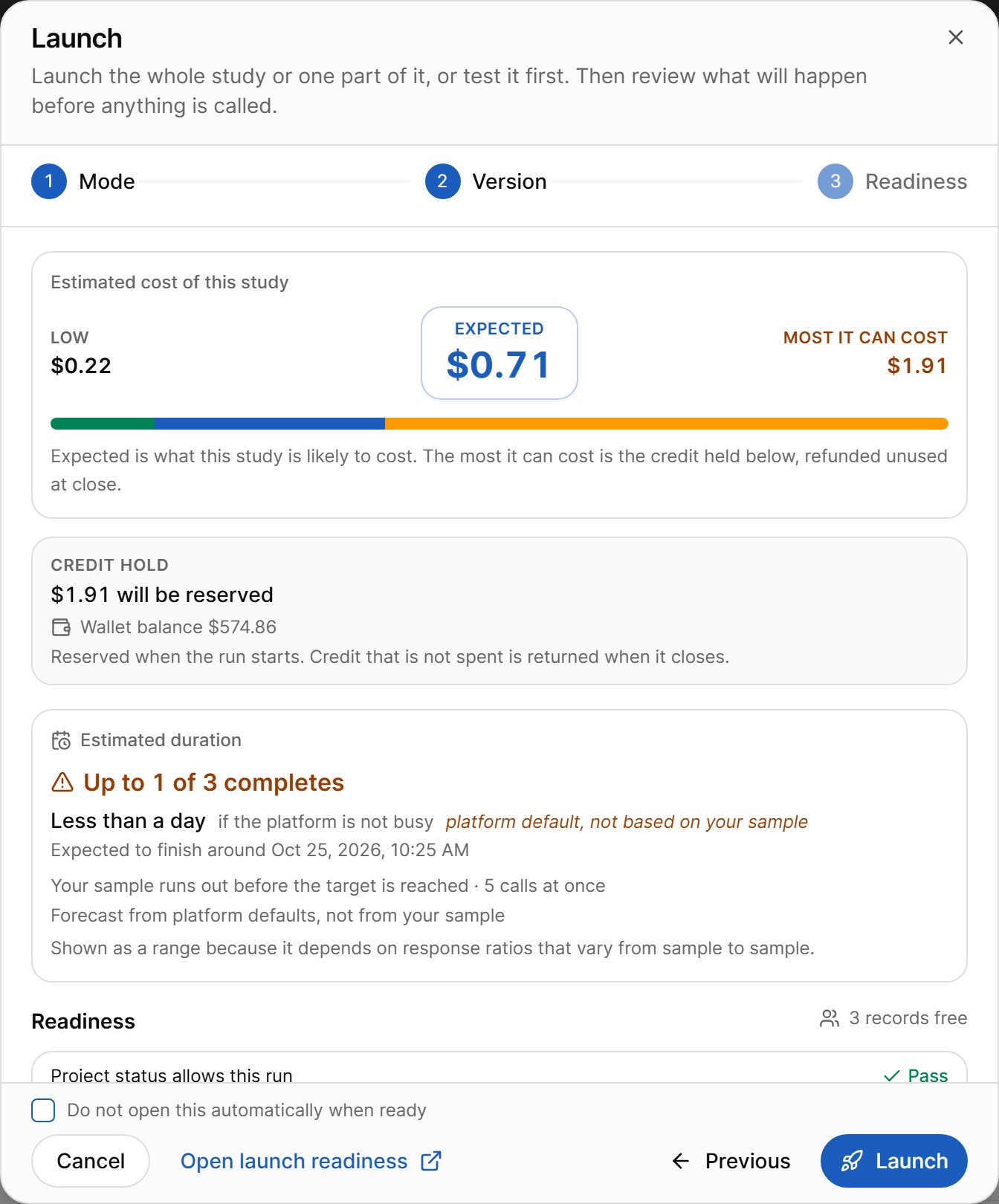
Task: Go back with the Previous button
Action: (x=731, y=1161)
